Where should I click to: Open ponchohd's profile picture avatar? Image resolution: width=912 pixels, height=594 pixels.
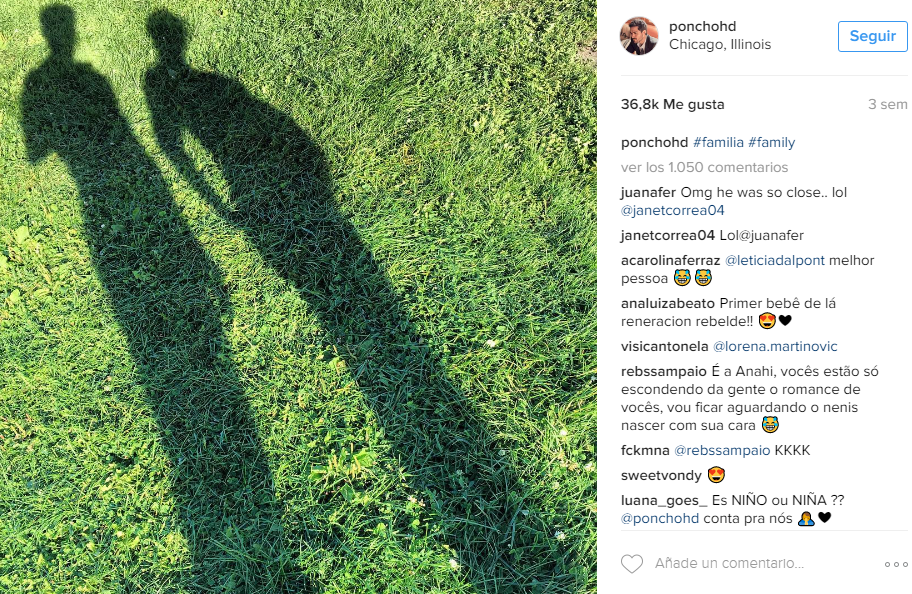tap(639, 35)
